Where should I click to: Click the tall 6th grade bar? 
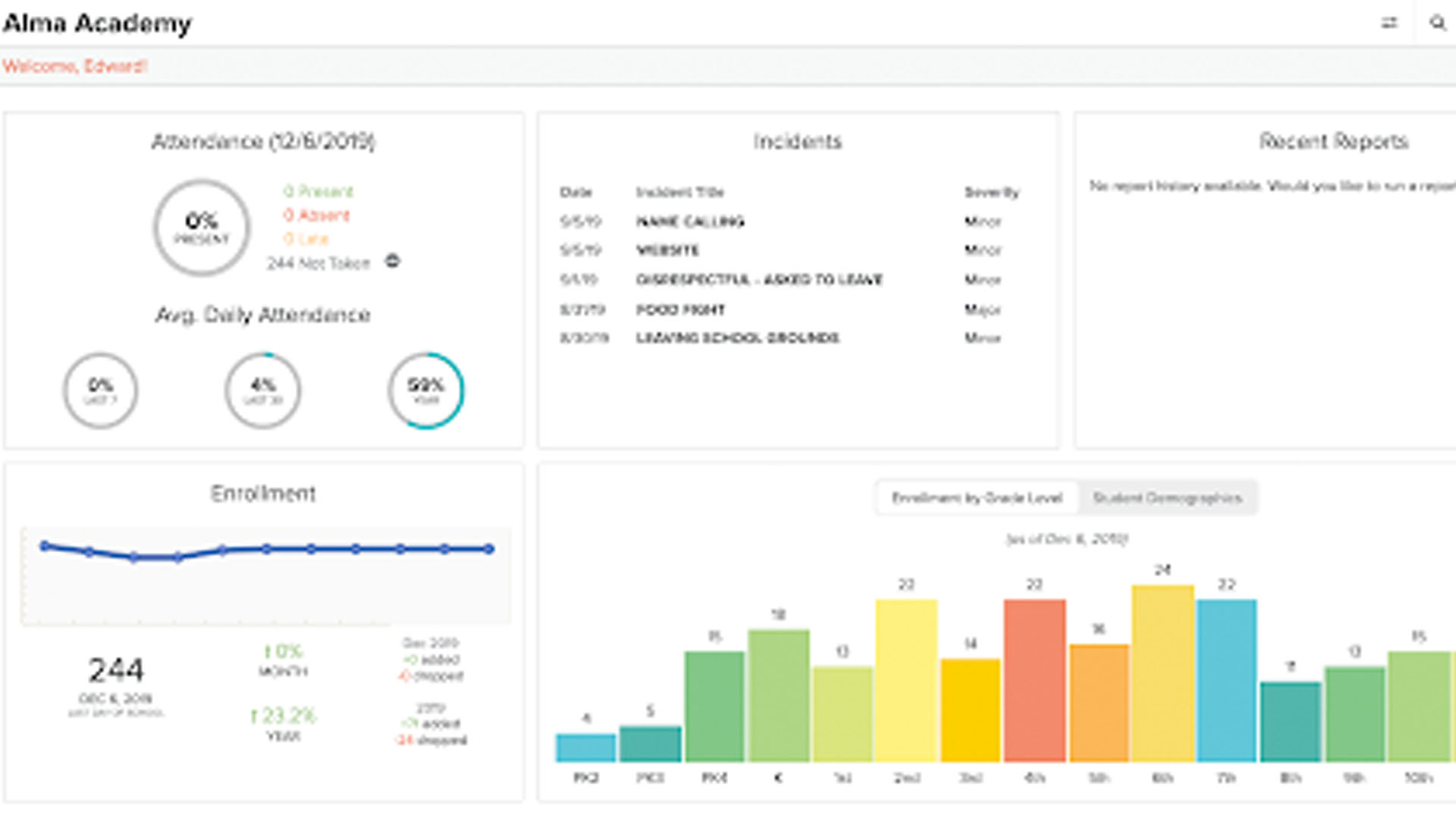click(1163, 673)
